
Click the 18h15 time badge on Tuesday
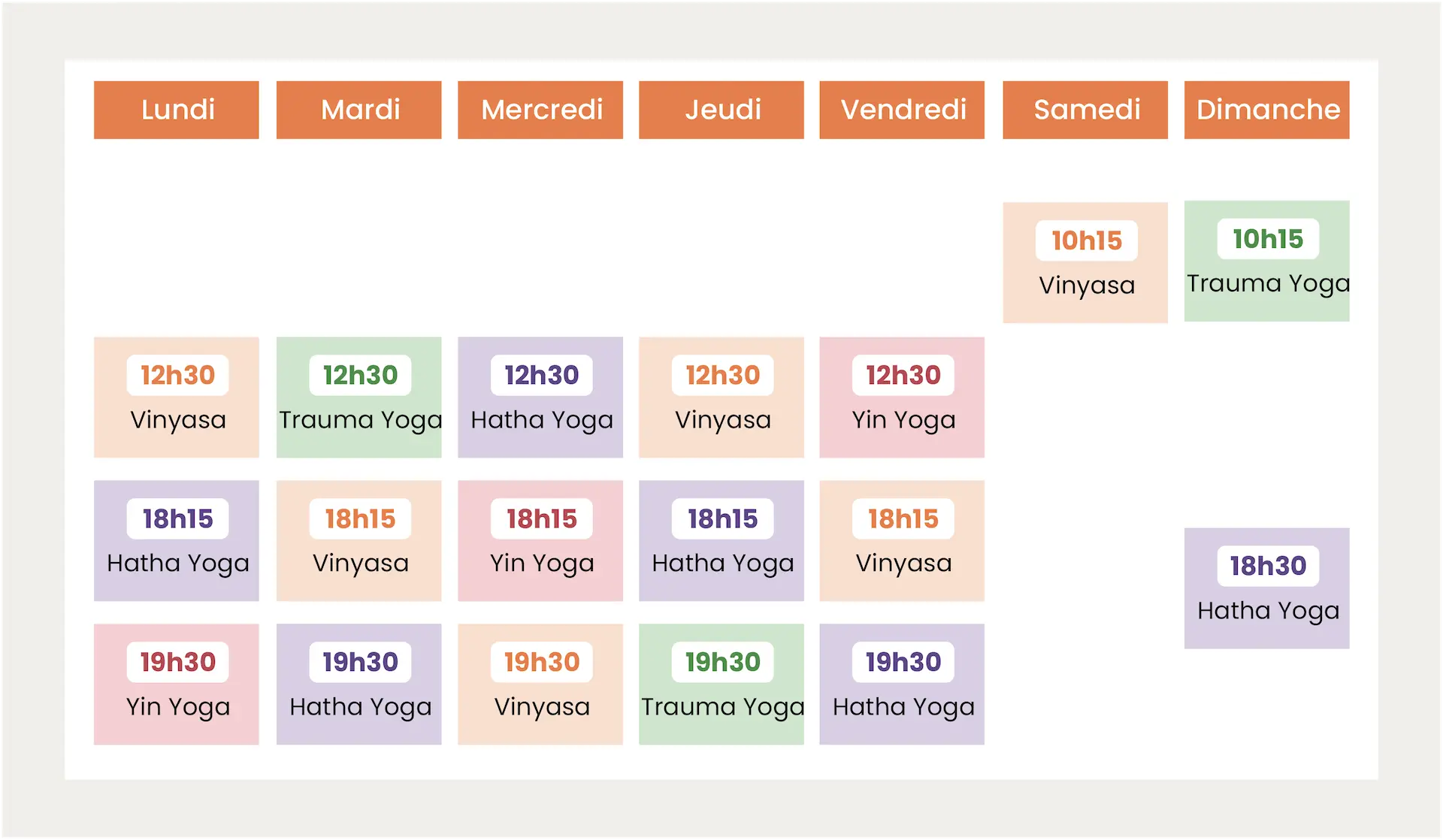(x=360, y=518)
